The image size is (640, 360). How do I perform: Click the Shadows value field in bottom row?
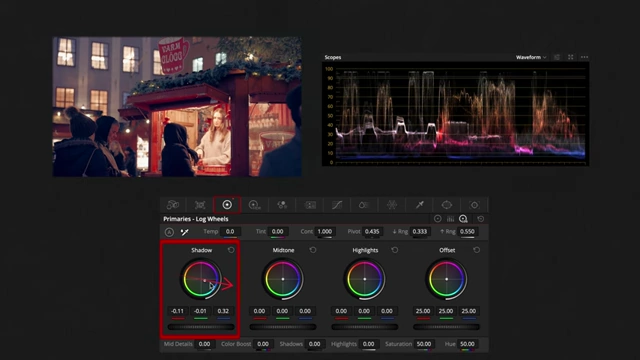(x=315, y=344)
